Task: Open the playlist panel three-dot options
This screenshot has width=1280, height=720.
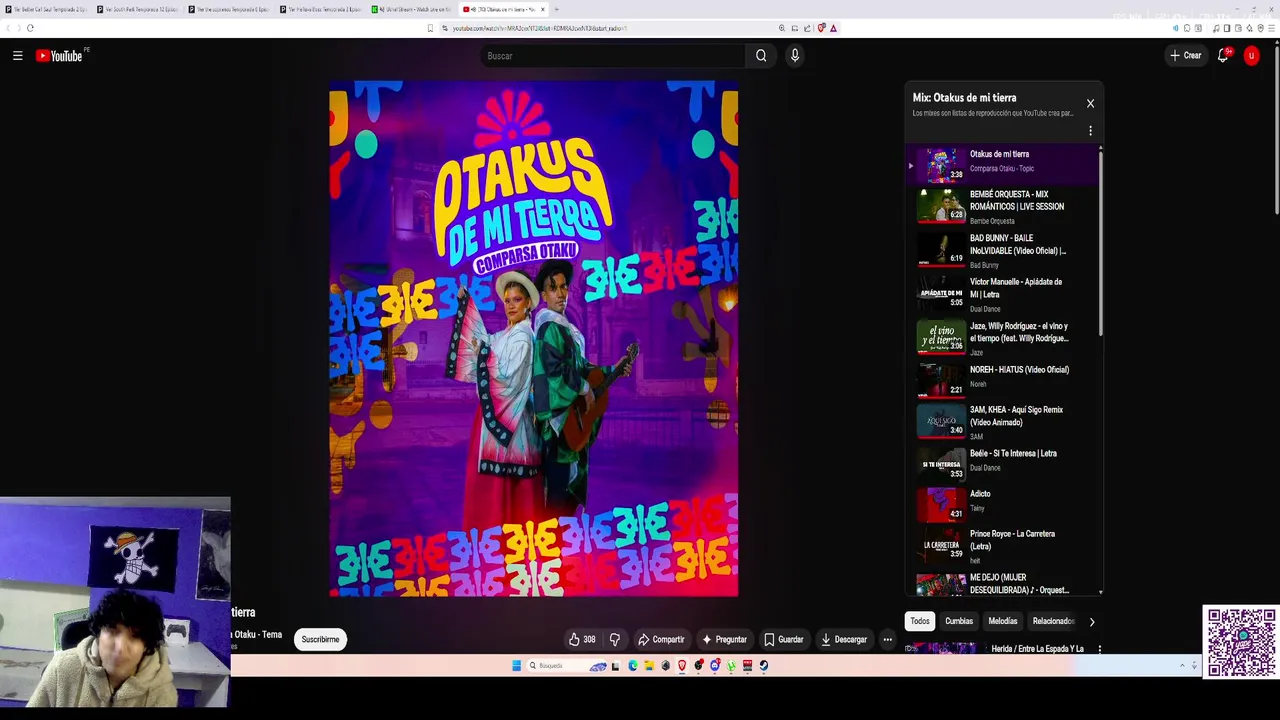Action: point(1090,130)
